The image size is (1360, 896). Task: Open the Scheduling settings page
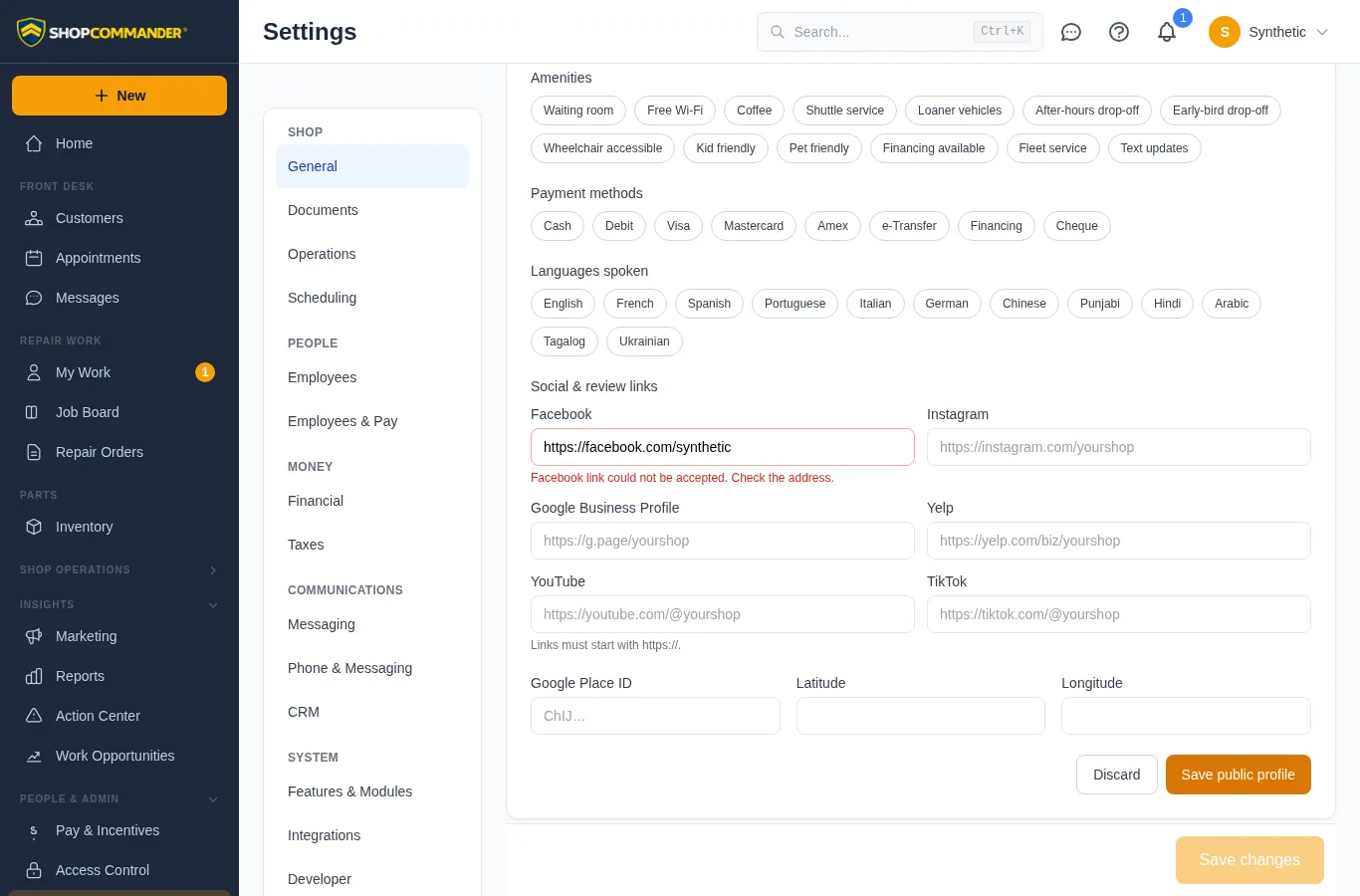click(372, 298)
